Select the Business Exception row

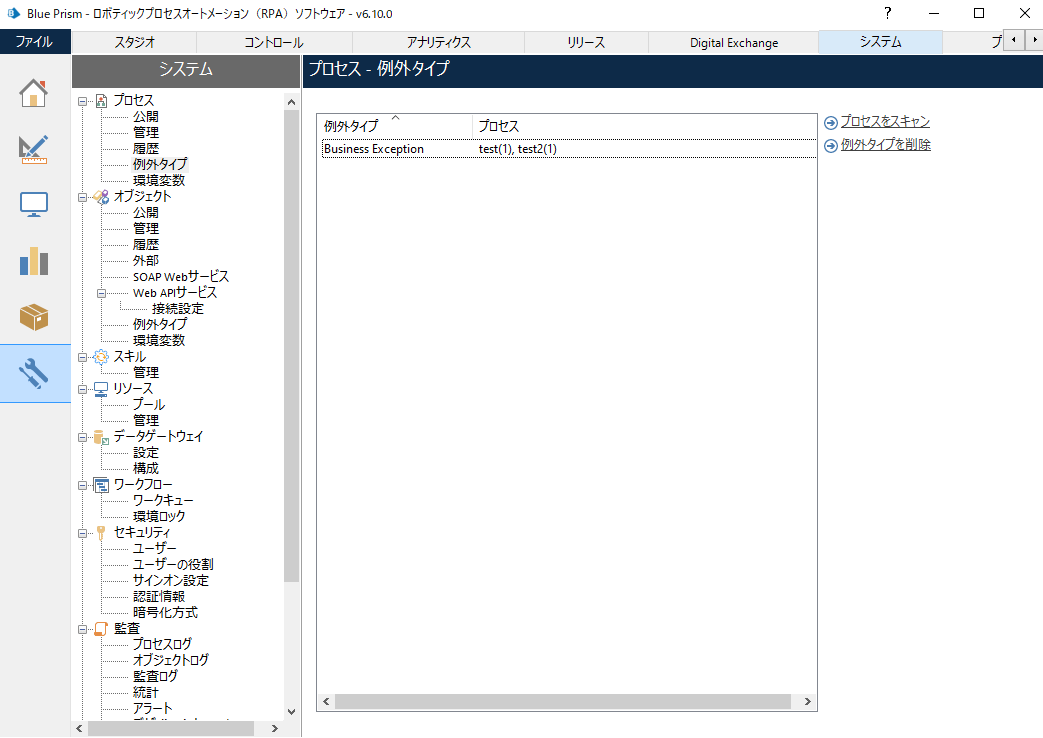567,149
